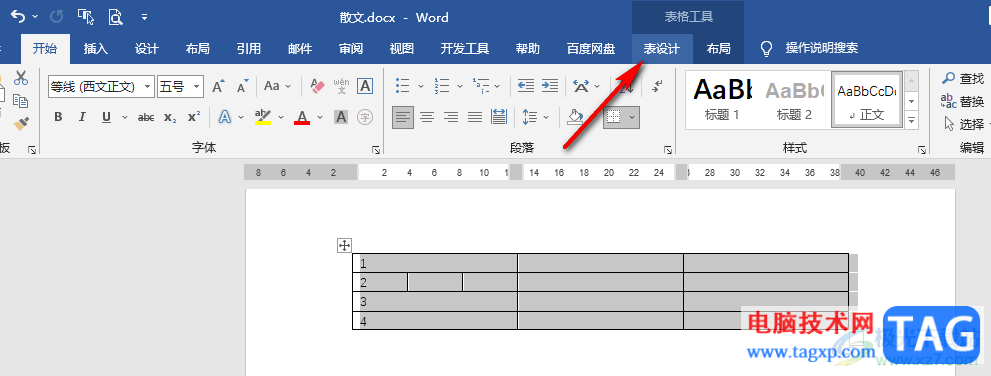Apply character border icon
The width and height of the screenshot is (991, 376).
(x=365, y=86)
